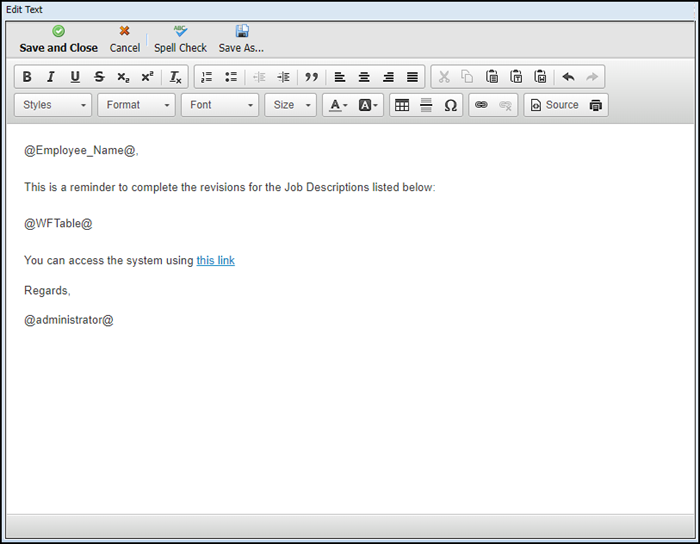
Task: Open the text color picker
Action: [337, 105]
